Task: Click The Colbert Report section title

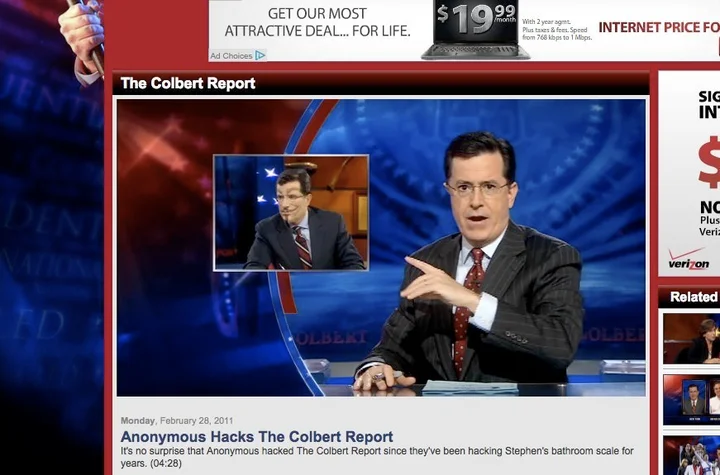Action: (188, 83)
